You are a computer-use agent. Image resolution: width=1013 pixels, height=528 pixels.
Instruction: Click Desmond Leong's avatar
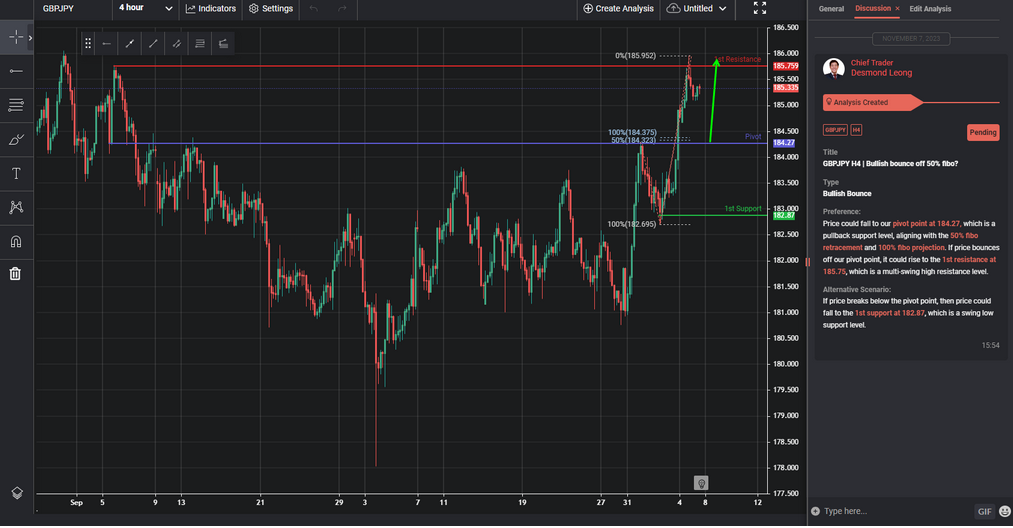pos(834,68)
